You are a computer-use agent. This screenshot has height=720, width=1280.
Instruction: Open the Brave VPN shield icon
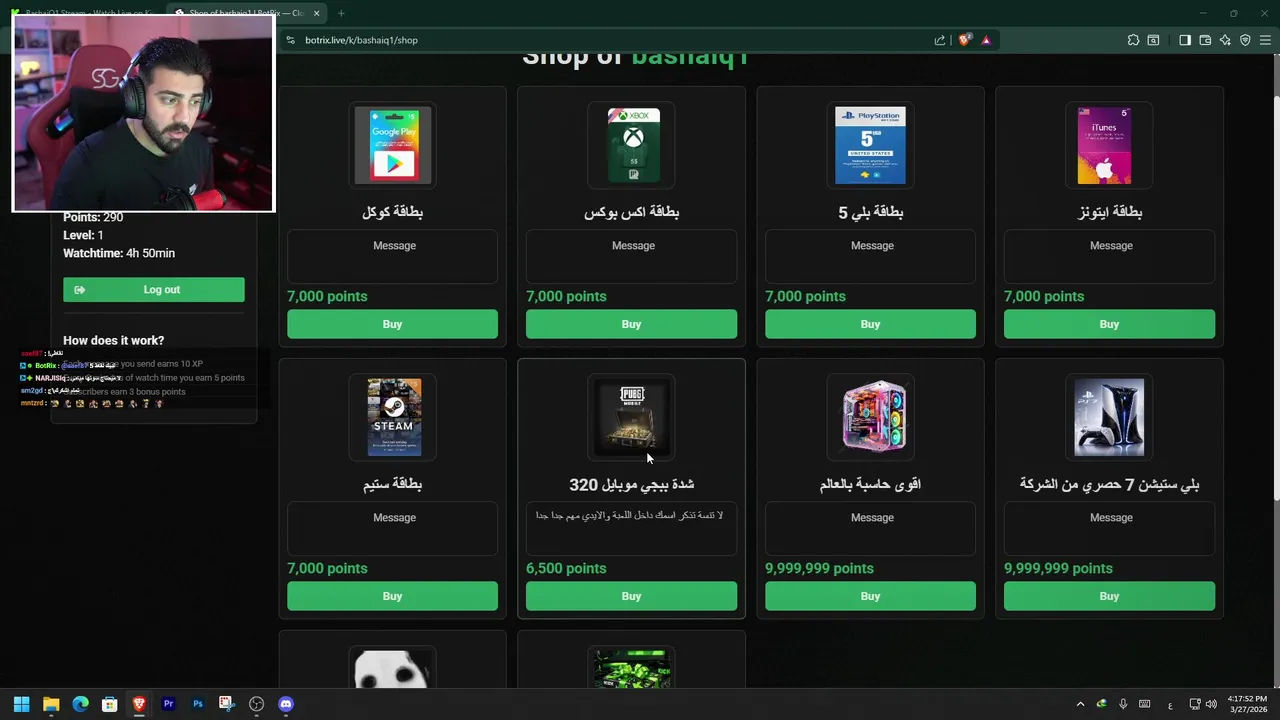click(x=1245, y=40)
